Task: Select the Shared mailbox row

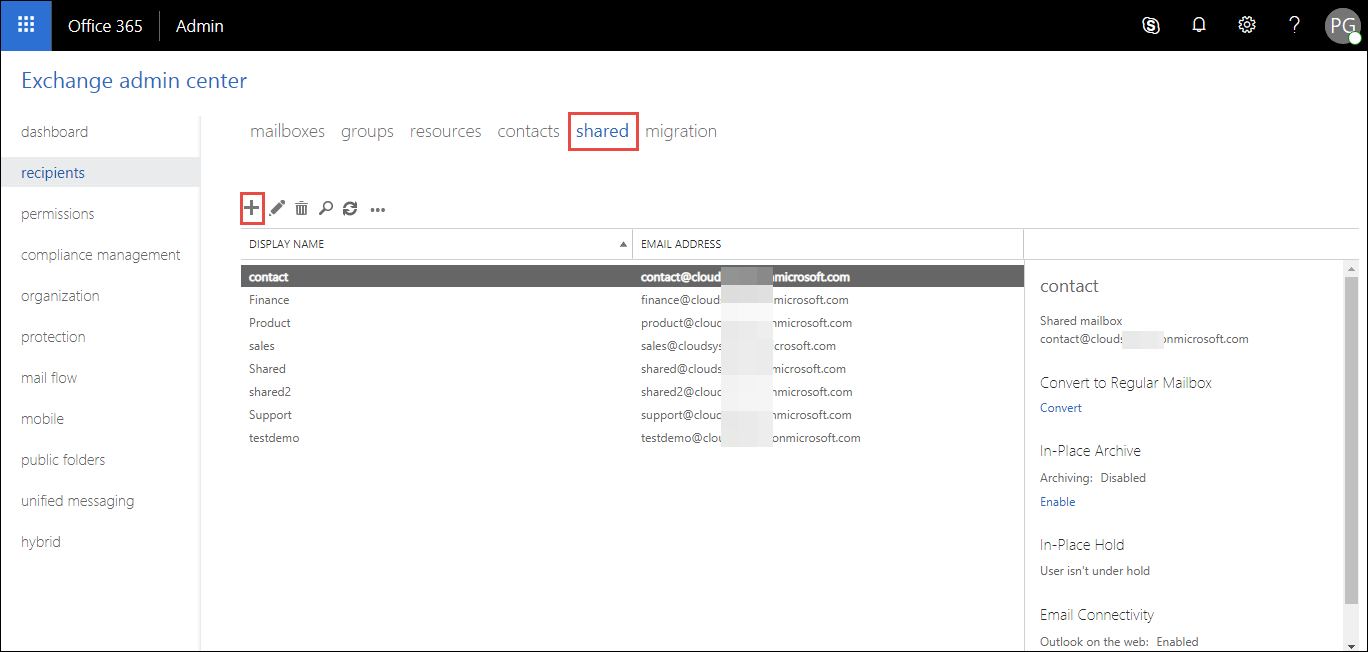Action: [x=632, y=369]
